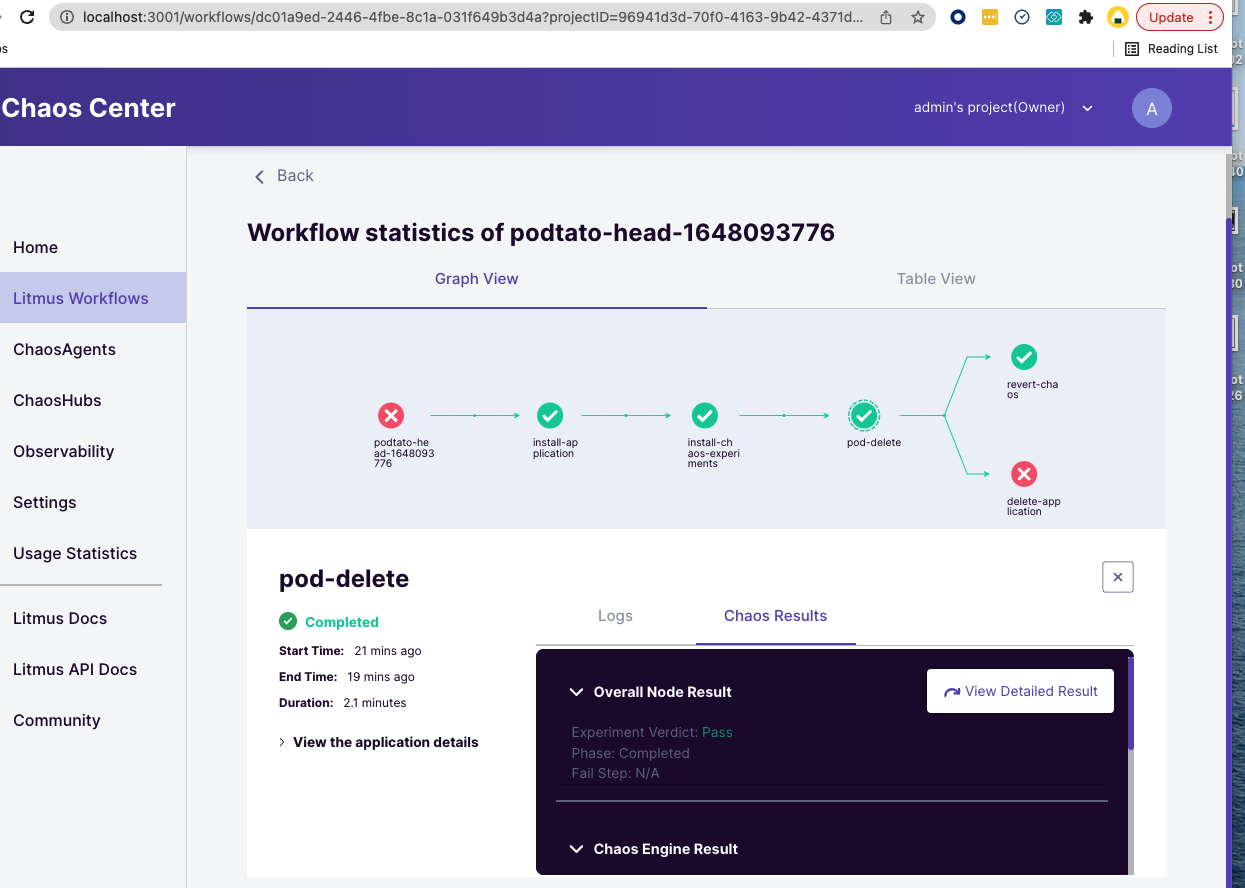
Task: Click the browser reload icon
Action: 27,17
